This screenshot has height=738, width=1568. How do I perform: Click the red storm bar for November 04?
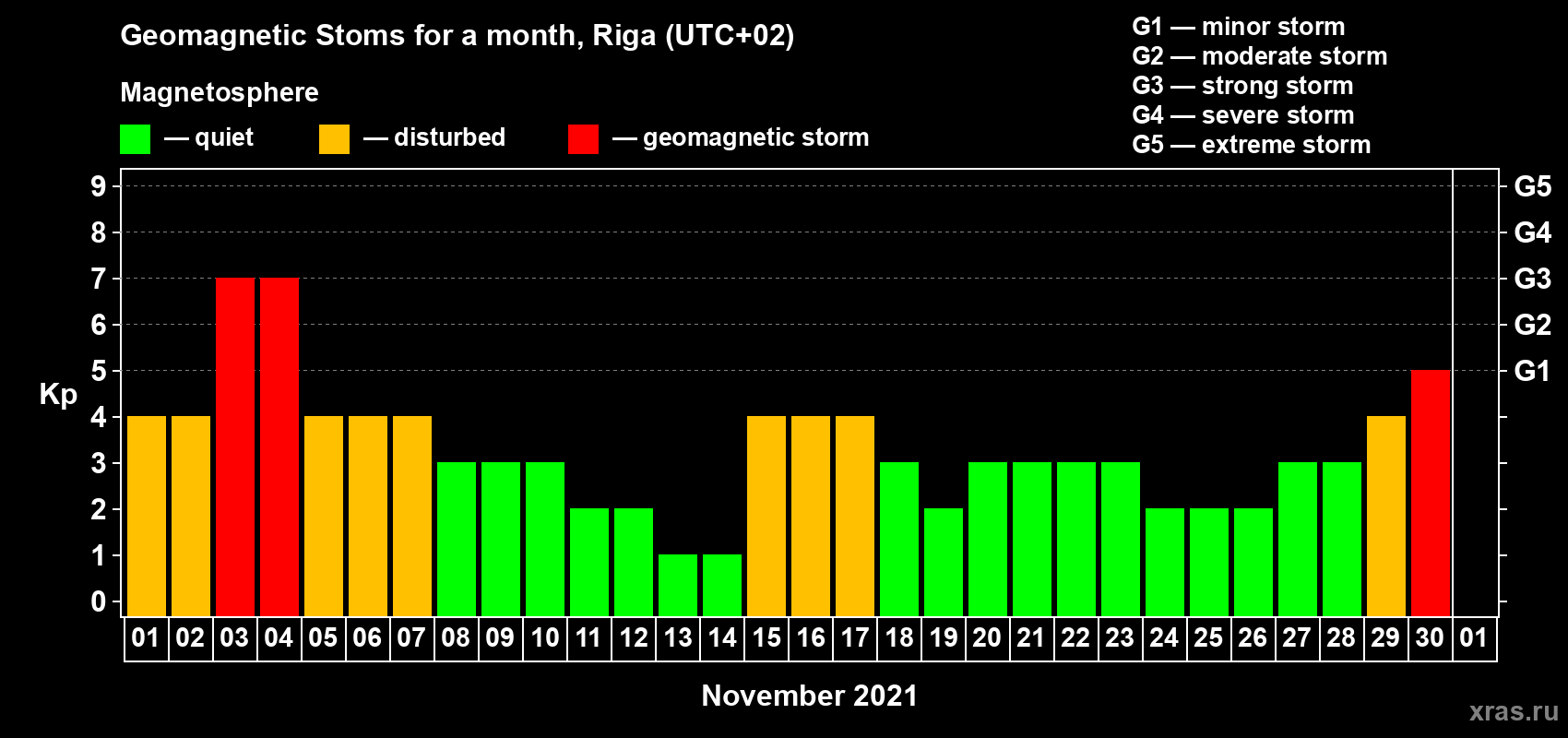point(279,446)
